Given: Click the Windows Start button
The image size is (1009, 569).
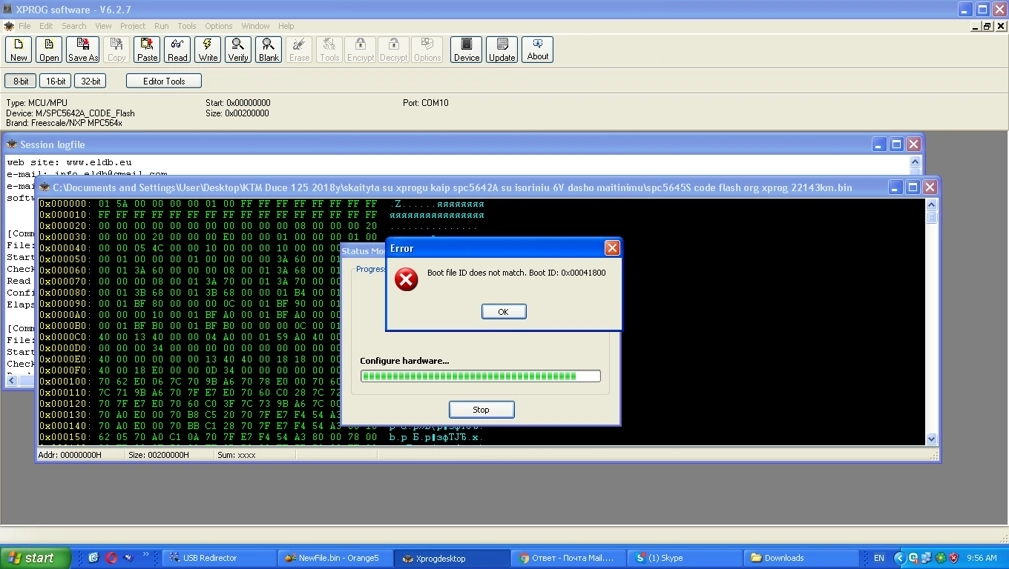Looking at the screenshot, I should pos(35,558).
